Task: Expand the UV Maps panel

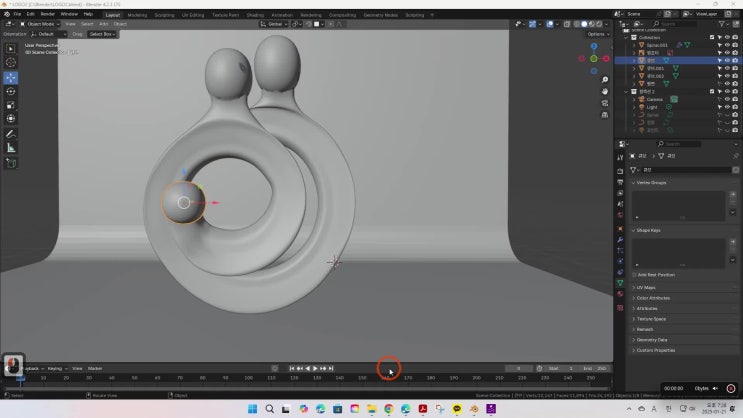Action: point(646,287)
